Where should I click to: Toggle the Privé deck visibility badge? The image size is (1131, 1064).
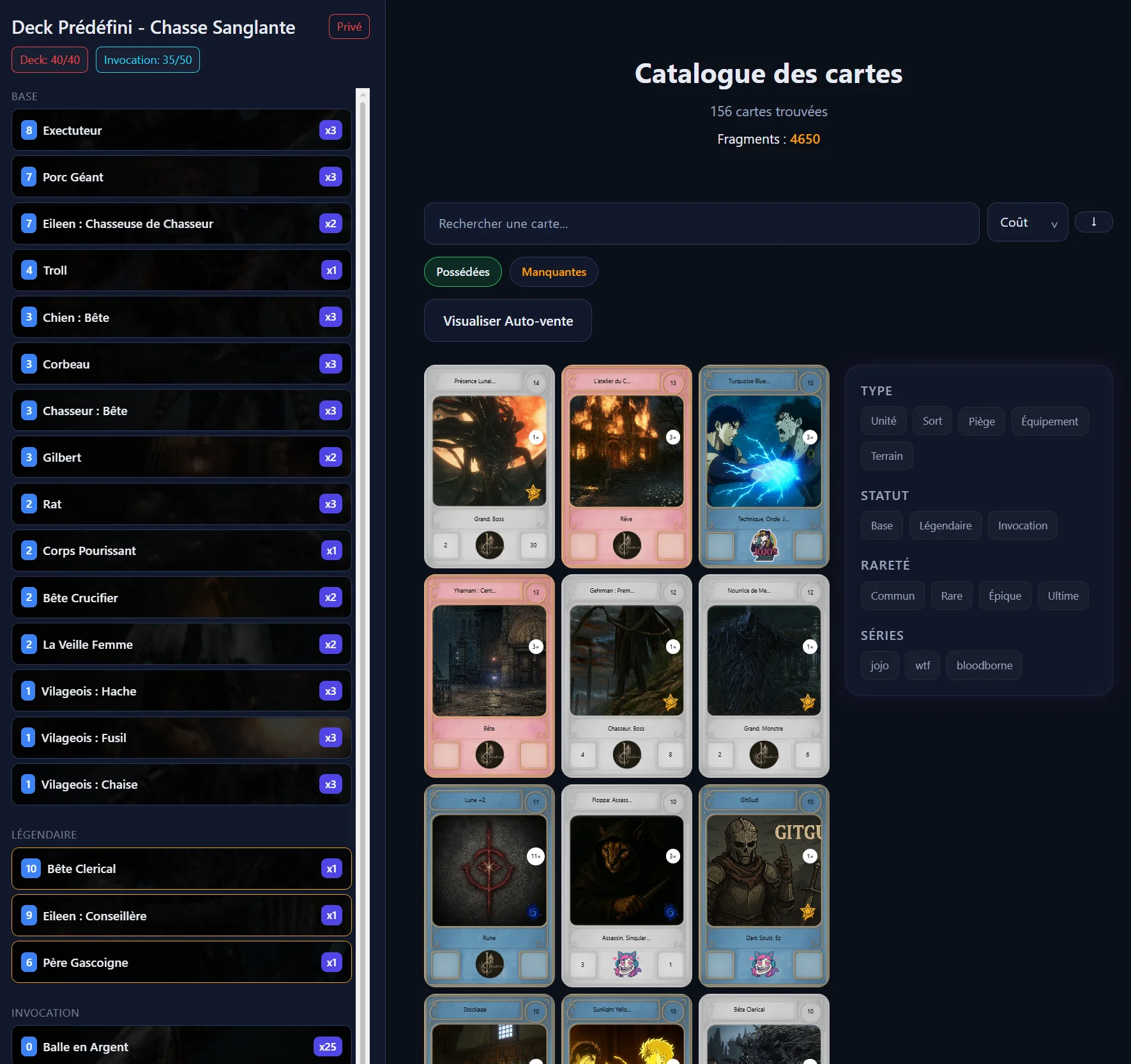click(349, 27)
